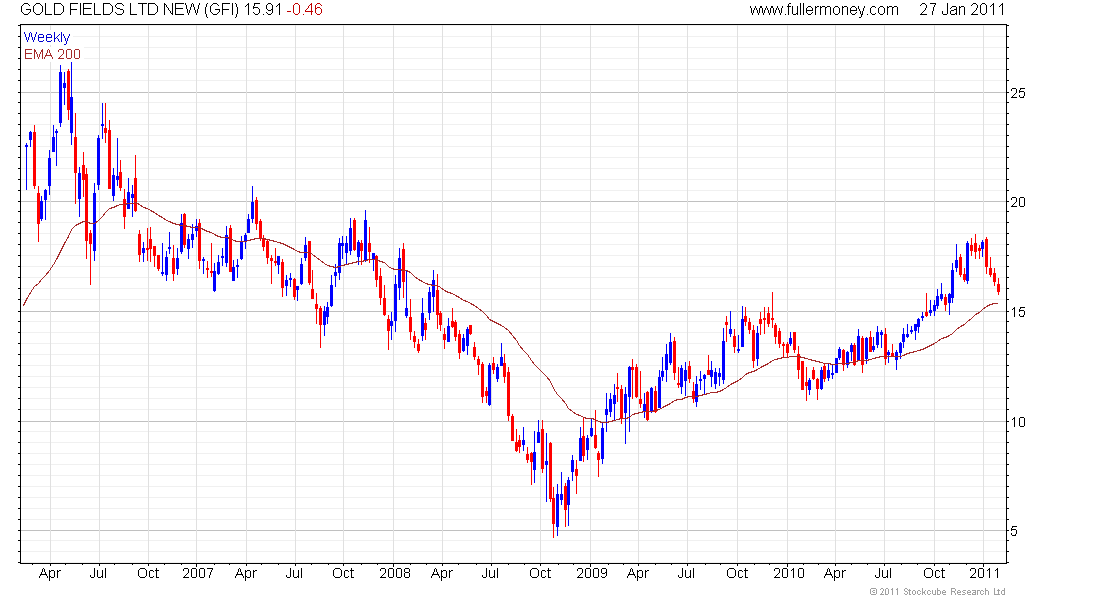Click the final red candlestick at chart's right edge
Viewport: 1100px width, 600px height.
998,288
